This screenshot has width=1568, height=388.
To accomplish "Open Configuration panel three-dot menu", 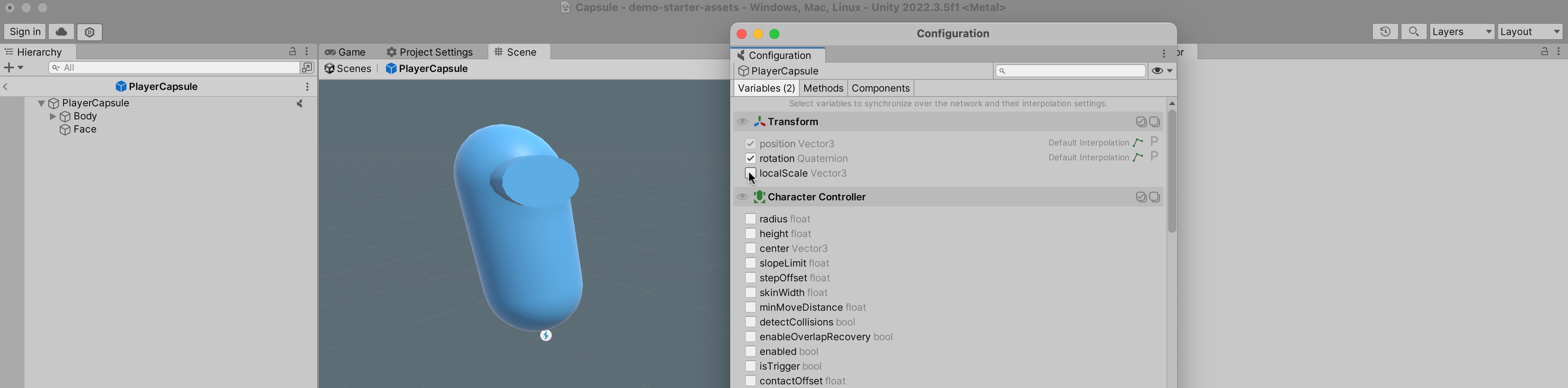I will [1163, 54].
